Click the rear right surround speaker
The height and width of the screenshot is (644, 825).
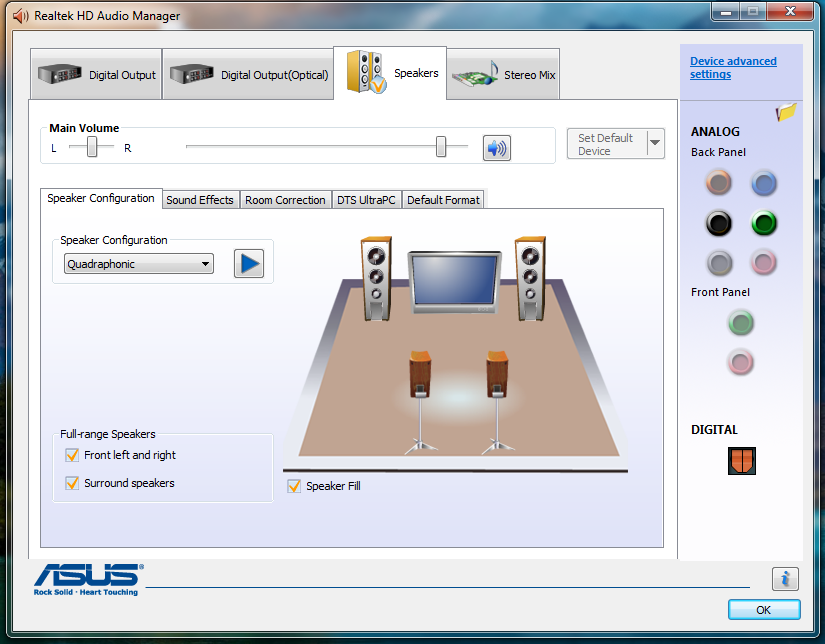pos(497,402)
